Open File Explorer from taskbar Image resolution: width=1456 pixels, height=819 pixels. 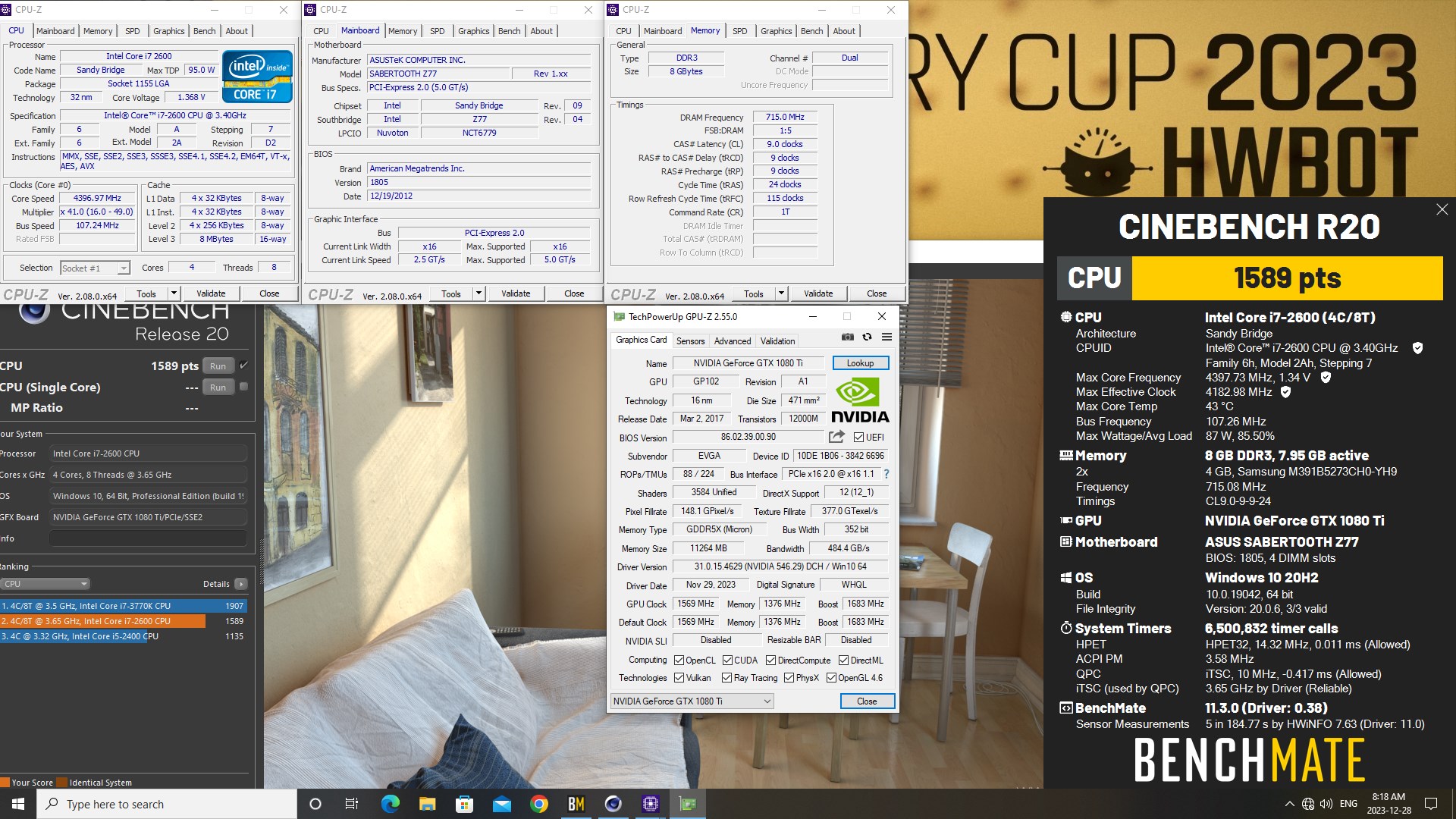pyautogui.click(x=427, y=804)
